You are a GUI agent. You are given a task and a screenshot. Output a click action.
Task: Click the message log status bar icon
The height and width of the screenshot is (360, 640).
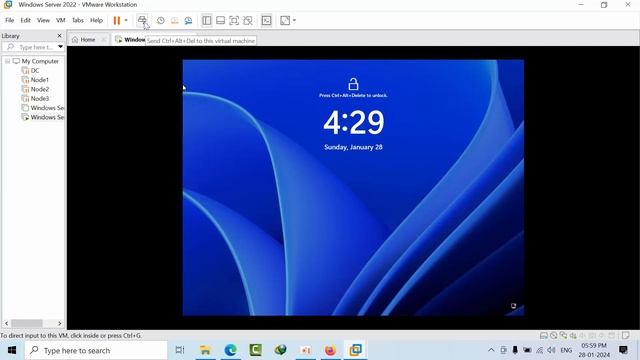626,336
